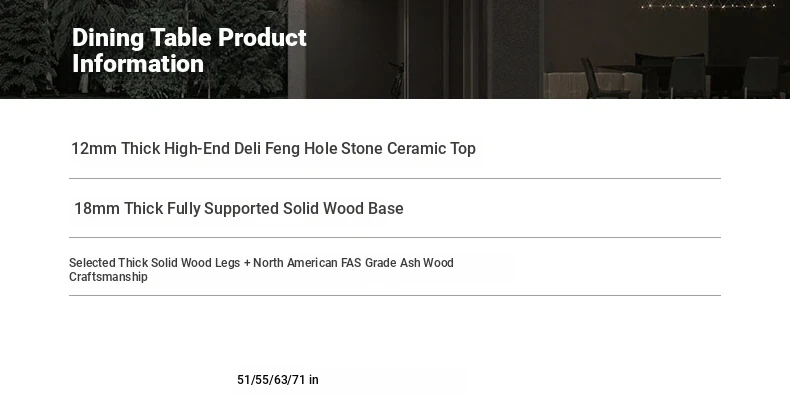Click the trees in the banner image
Image resolution: width=790 pixels, height=396 pixels.
click(x=144, y=49)
